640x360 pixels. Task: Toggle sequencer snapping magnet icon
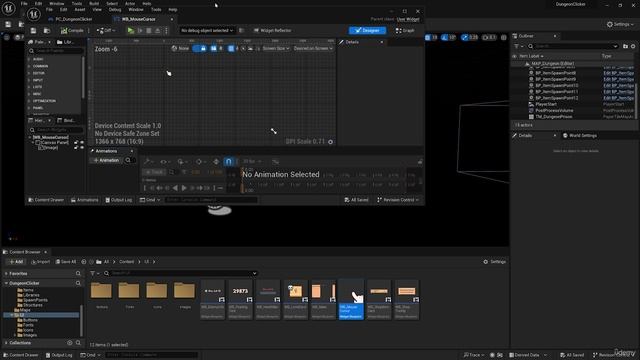tap(229, 162)
